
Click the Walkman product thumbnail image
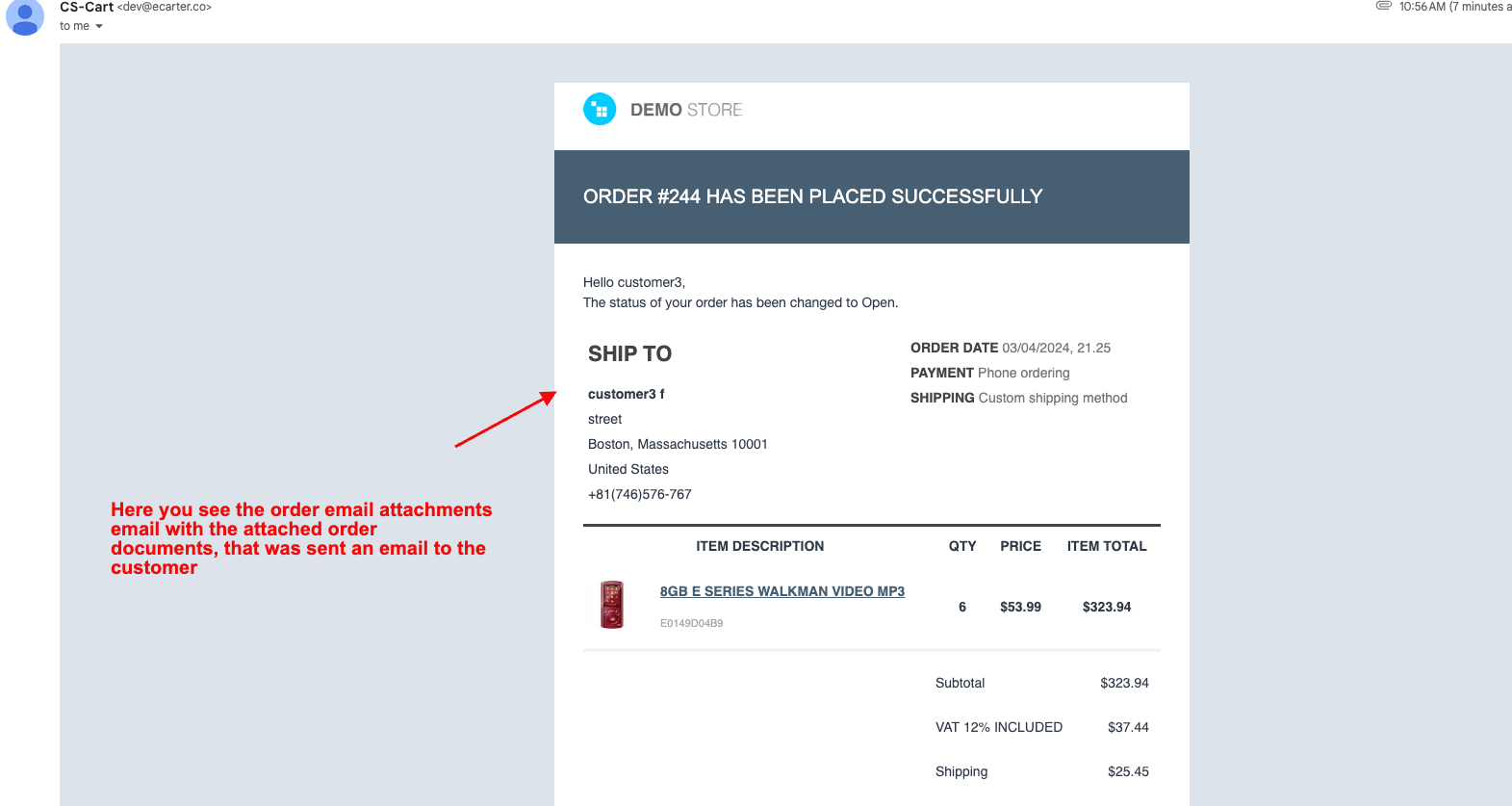tap(612, 605)
